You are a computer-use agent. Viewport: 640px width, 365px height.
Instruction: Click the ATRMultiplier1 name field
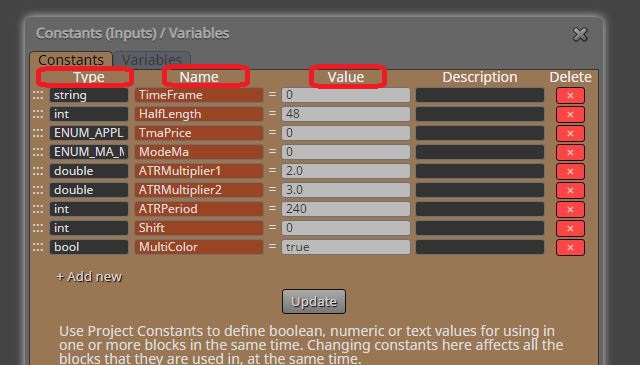point(199,171)
